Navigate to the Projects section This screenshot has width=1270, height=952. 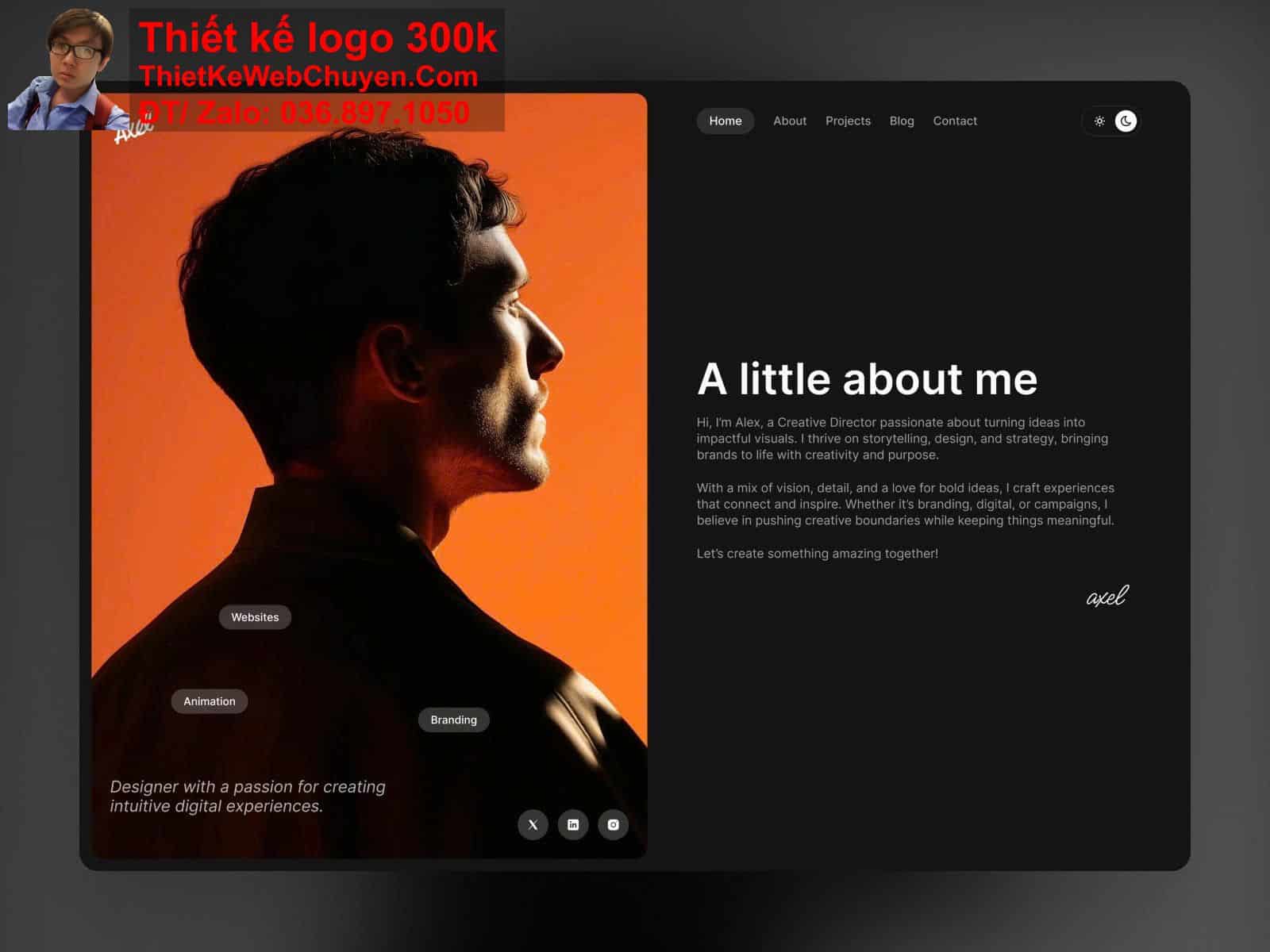tap(848, 121)
